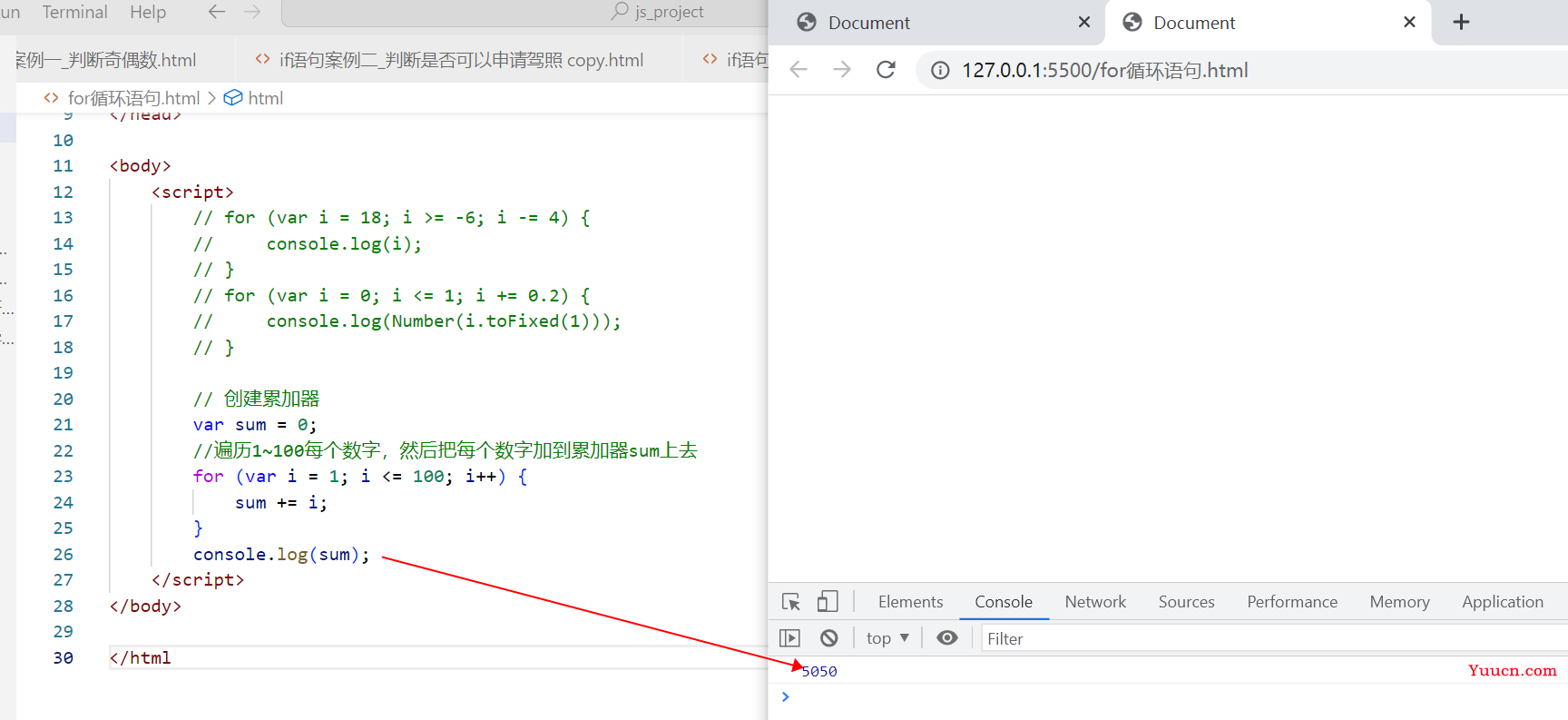Image resolution: width=1568 pixels, height=720 pixels.
Task: Click the DevTools inspect element icon
Action: [791, 602]
